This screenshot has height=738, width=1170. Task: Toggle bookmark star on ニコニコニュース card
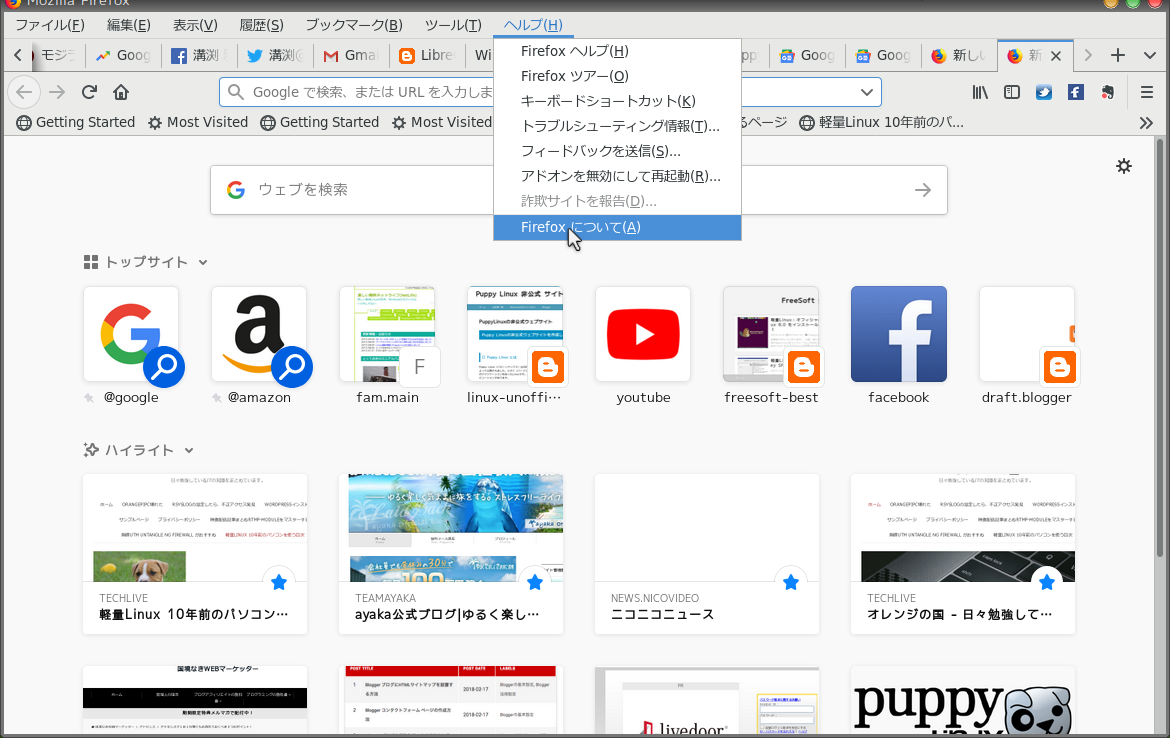point(791,582)
